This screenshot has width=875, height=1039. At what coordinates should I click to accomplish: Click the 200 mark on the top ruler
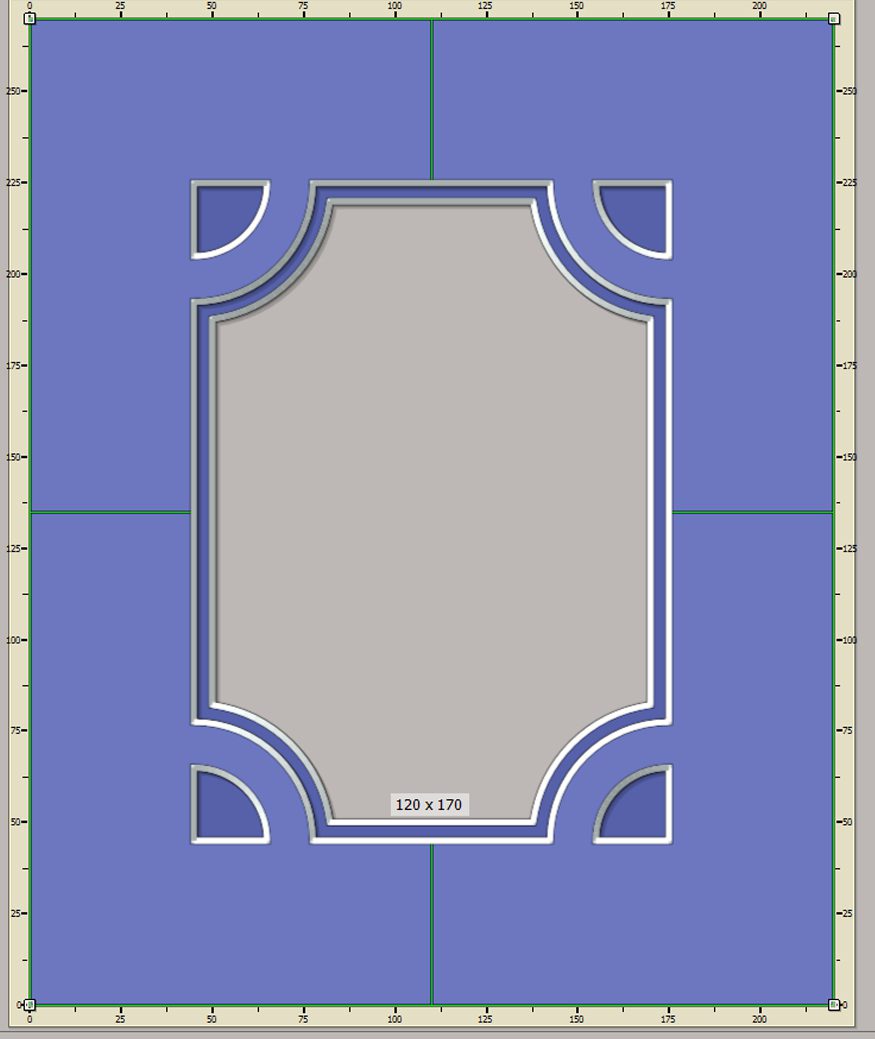pyautogui.click(x=759, y=6)
